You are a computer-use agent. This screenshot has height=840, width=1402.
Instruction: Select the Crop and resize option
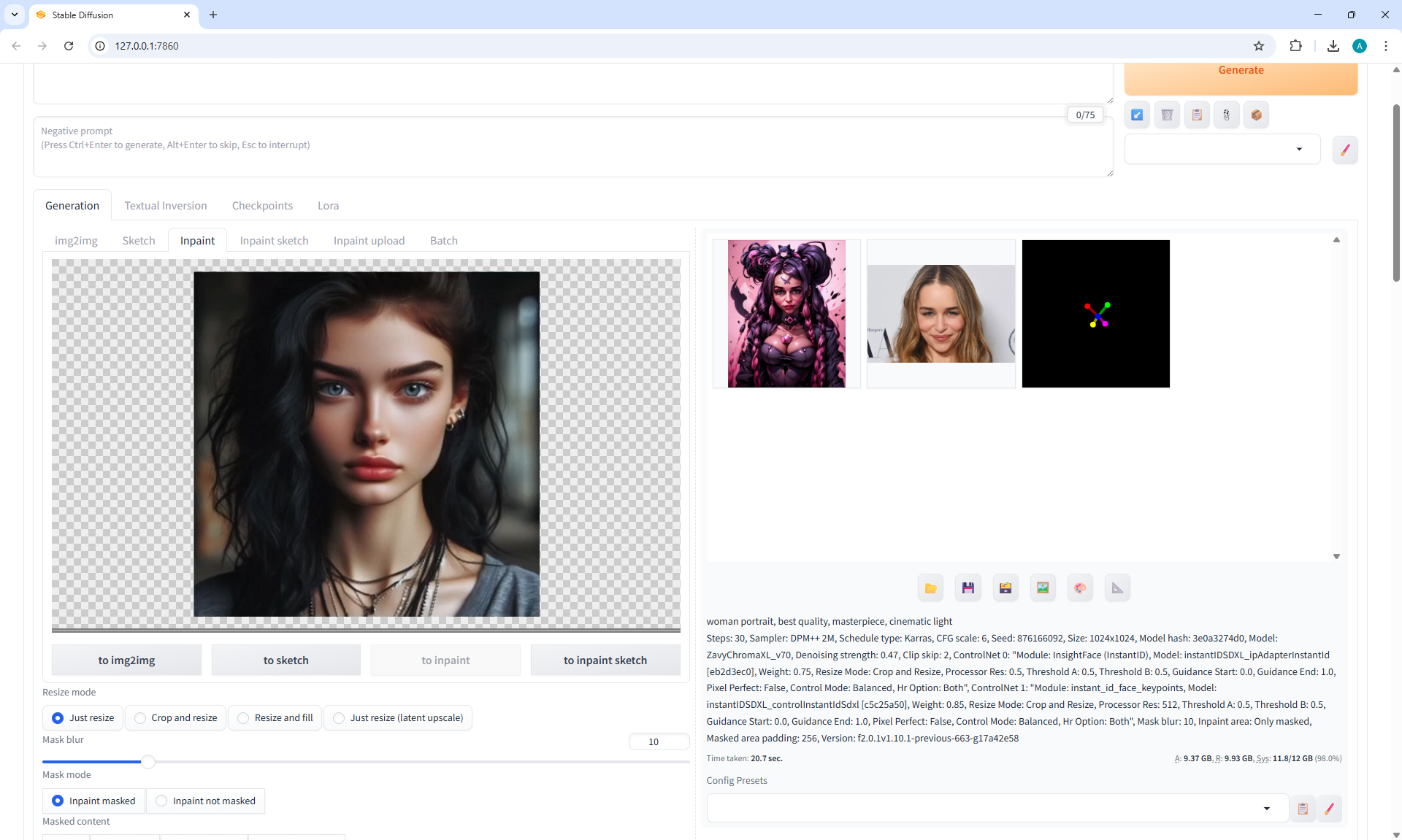[x=175, y=718]
